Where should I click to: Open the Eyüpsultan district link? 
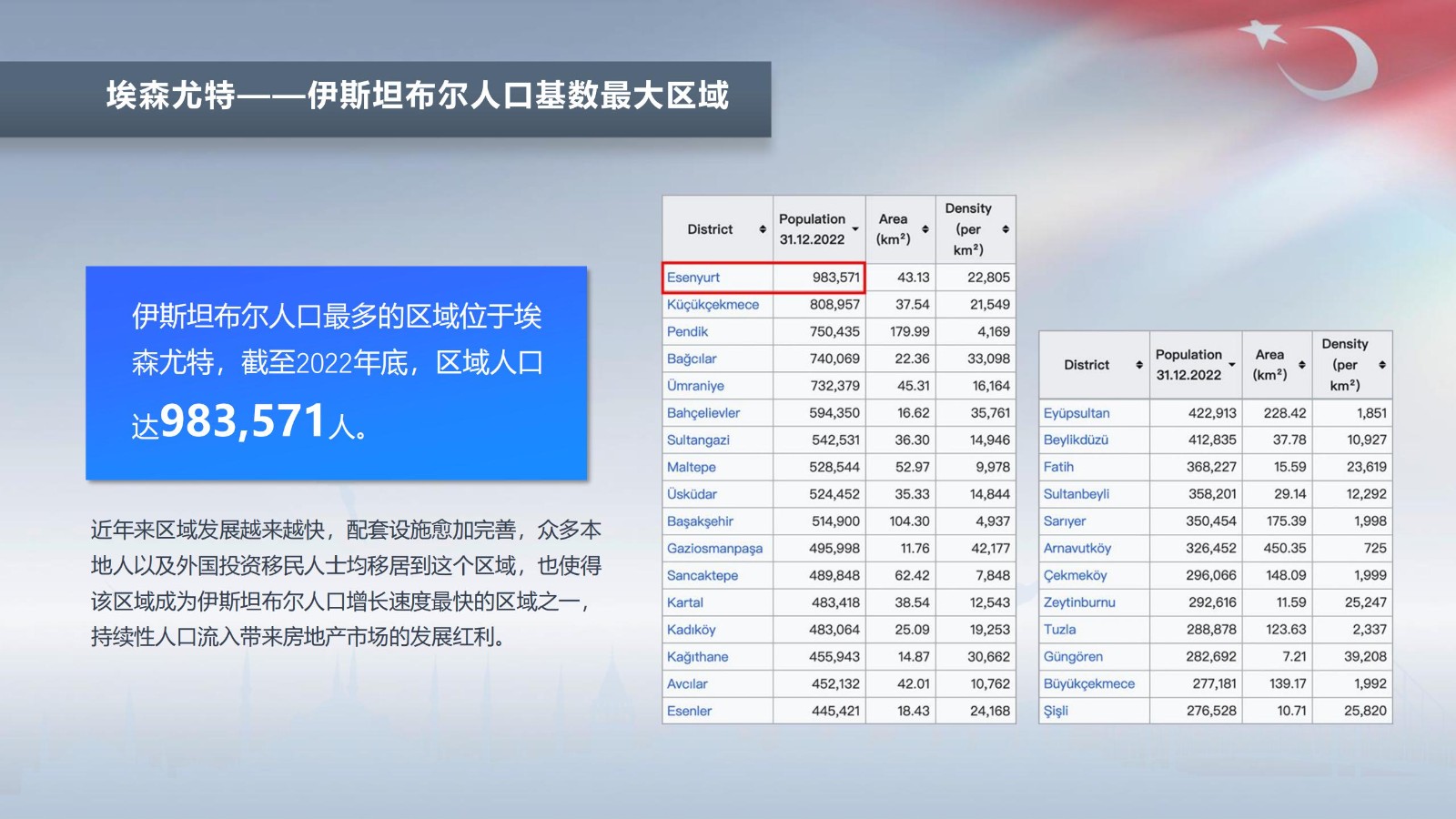tap(1077, 413)
